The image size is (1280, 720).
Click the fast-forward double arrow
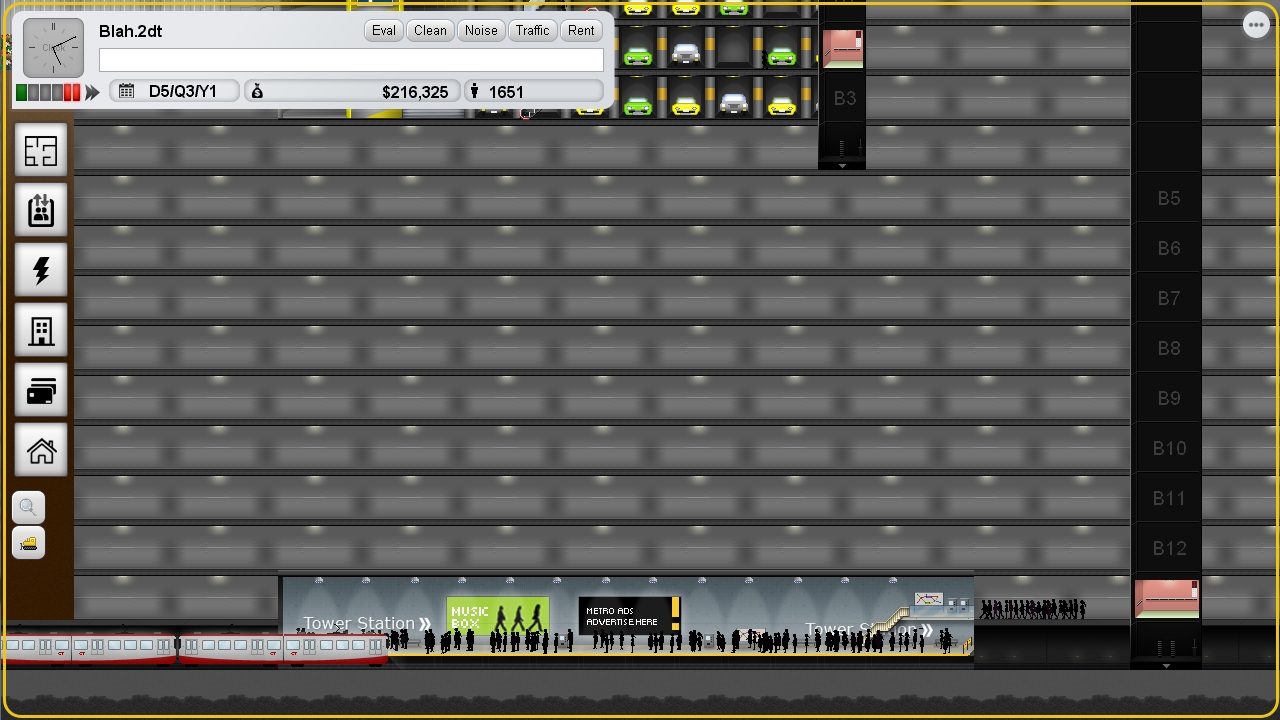93,93
